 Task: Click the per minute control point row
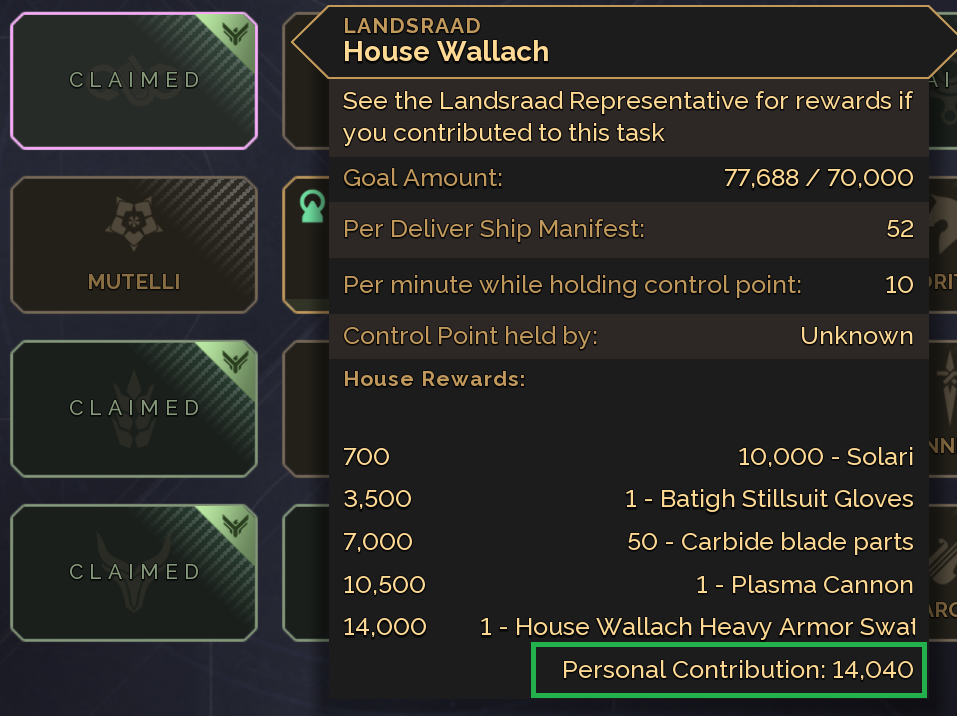628,285
